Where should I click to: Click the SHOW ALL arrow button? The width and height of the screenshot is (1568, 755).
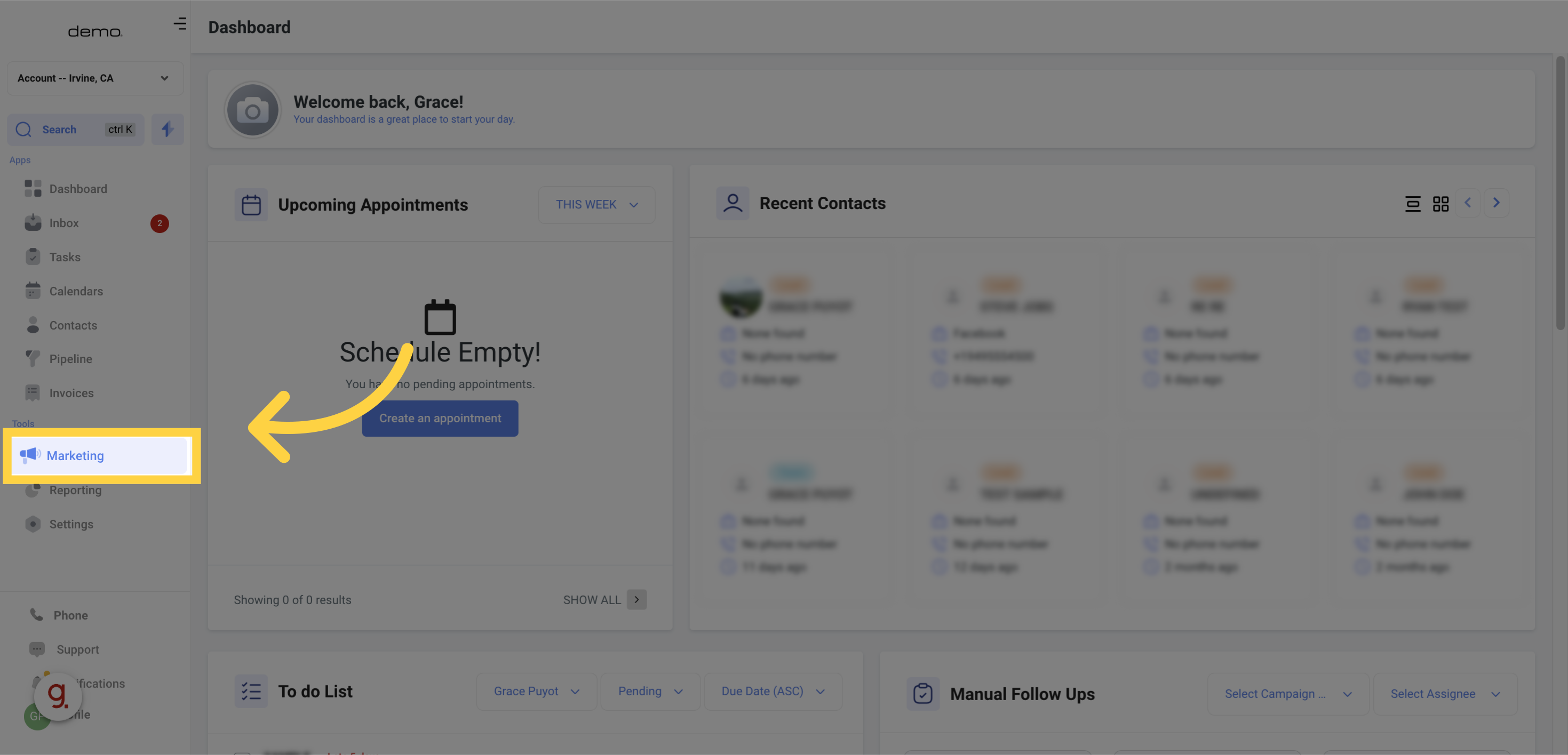[636, 599]
